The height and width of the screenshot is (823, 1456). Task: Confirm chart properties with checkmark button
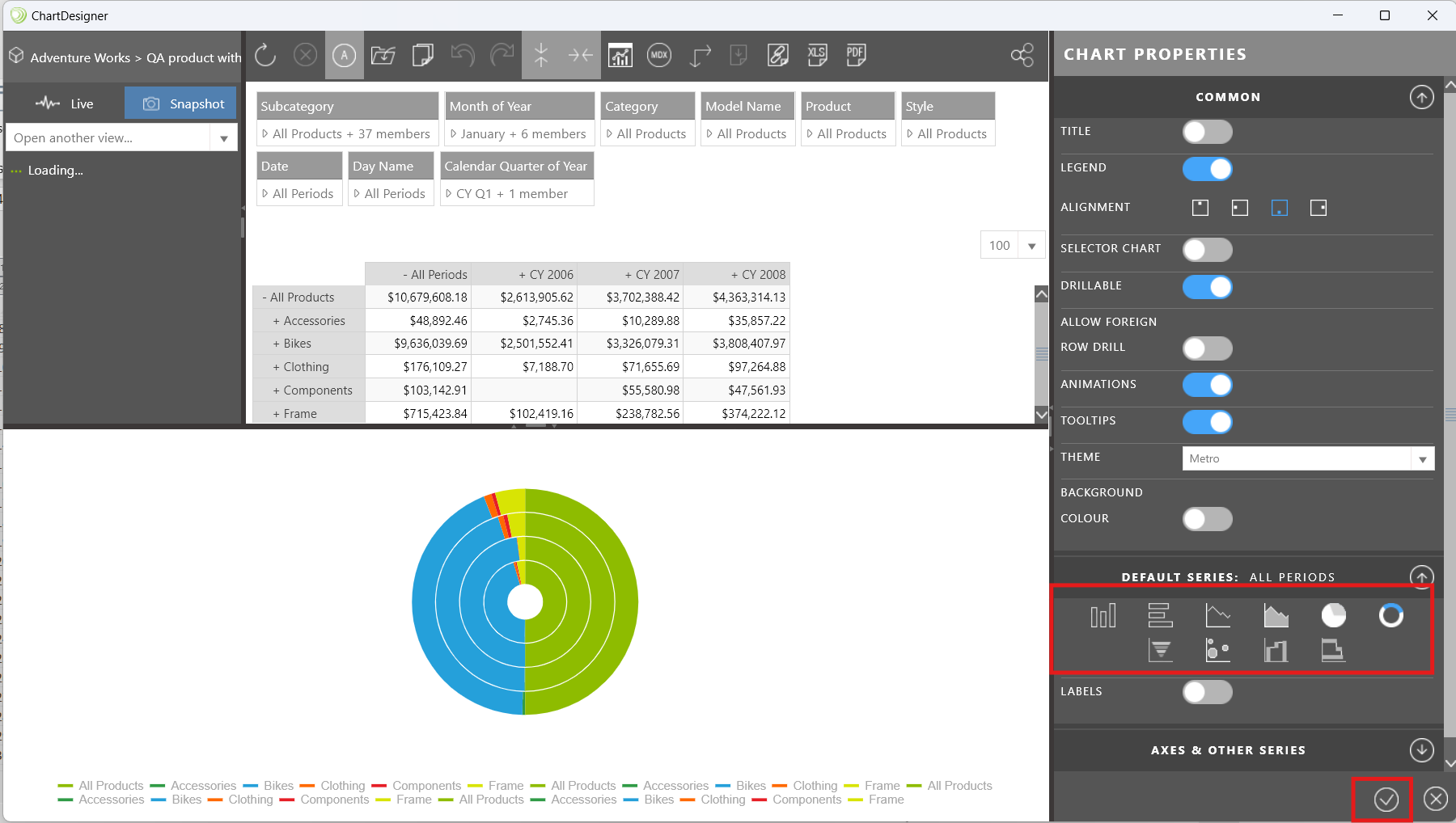click(x=1386, y=800)
